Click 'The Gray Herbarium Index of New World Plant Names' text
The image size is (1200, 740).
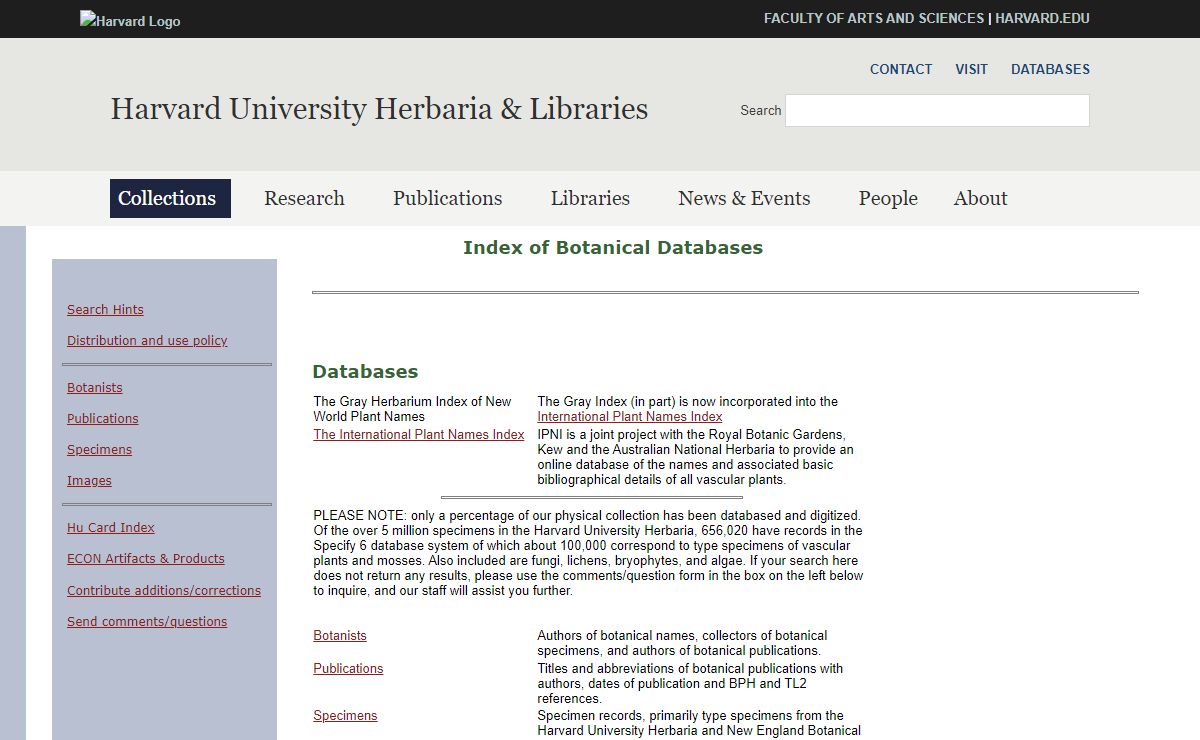click(x=412, y=409)
